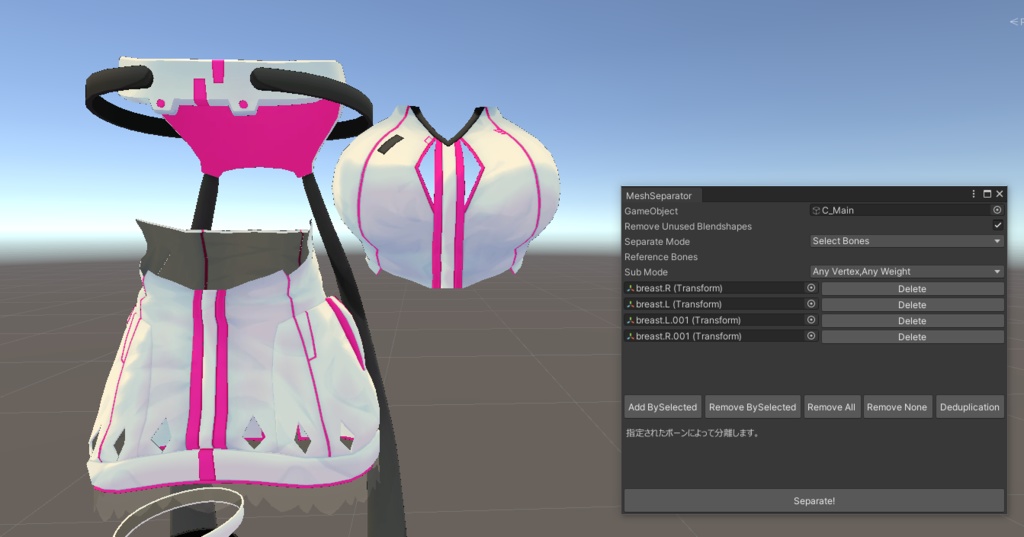Click the Remove BySelected button
Image resolution: width=1024 pixels, height=537 pixels.
752,407
